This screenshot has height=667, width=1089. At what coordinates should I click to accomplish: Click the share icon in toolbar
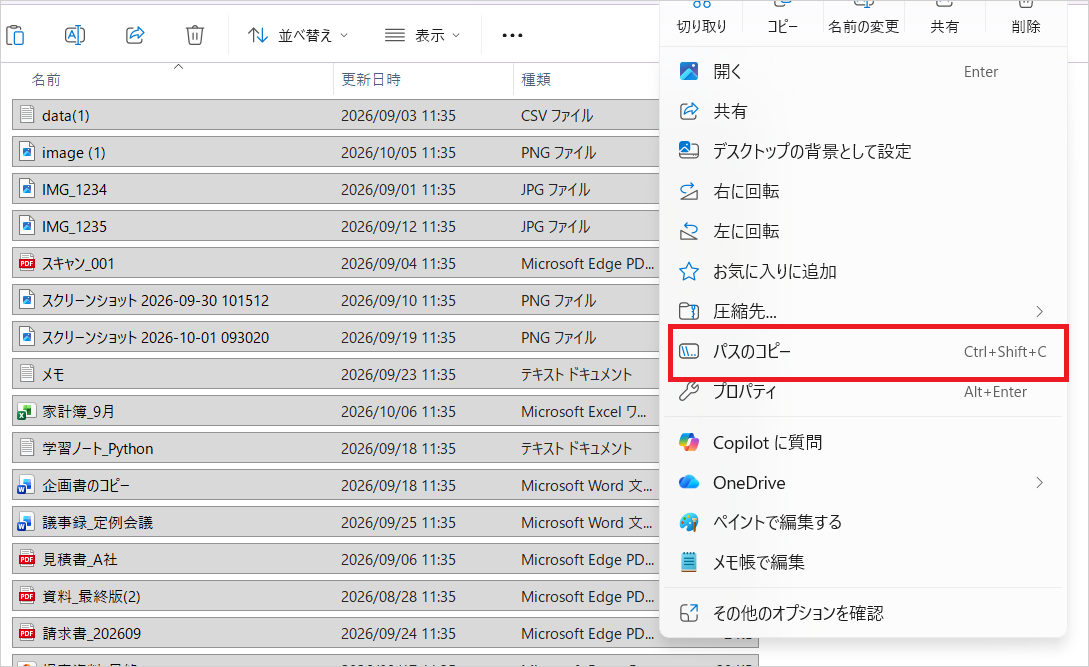pos(135,35)
